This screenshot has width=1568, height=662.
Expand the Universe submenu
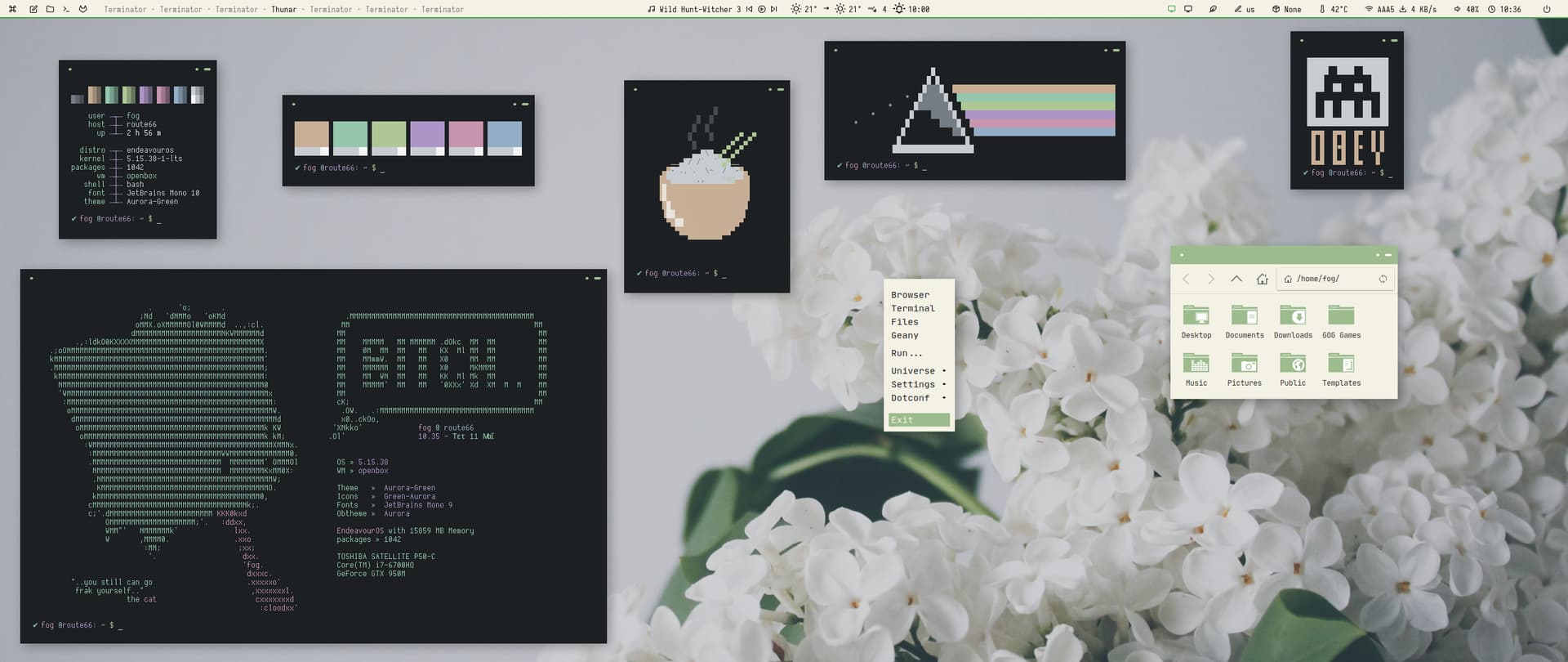click(918, 371)
